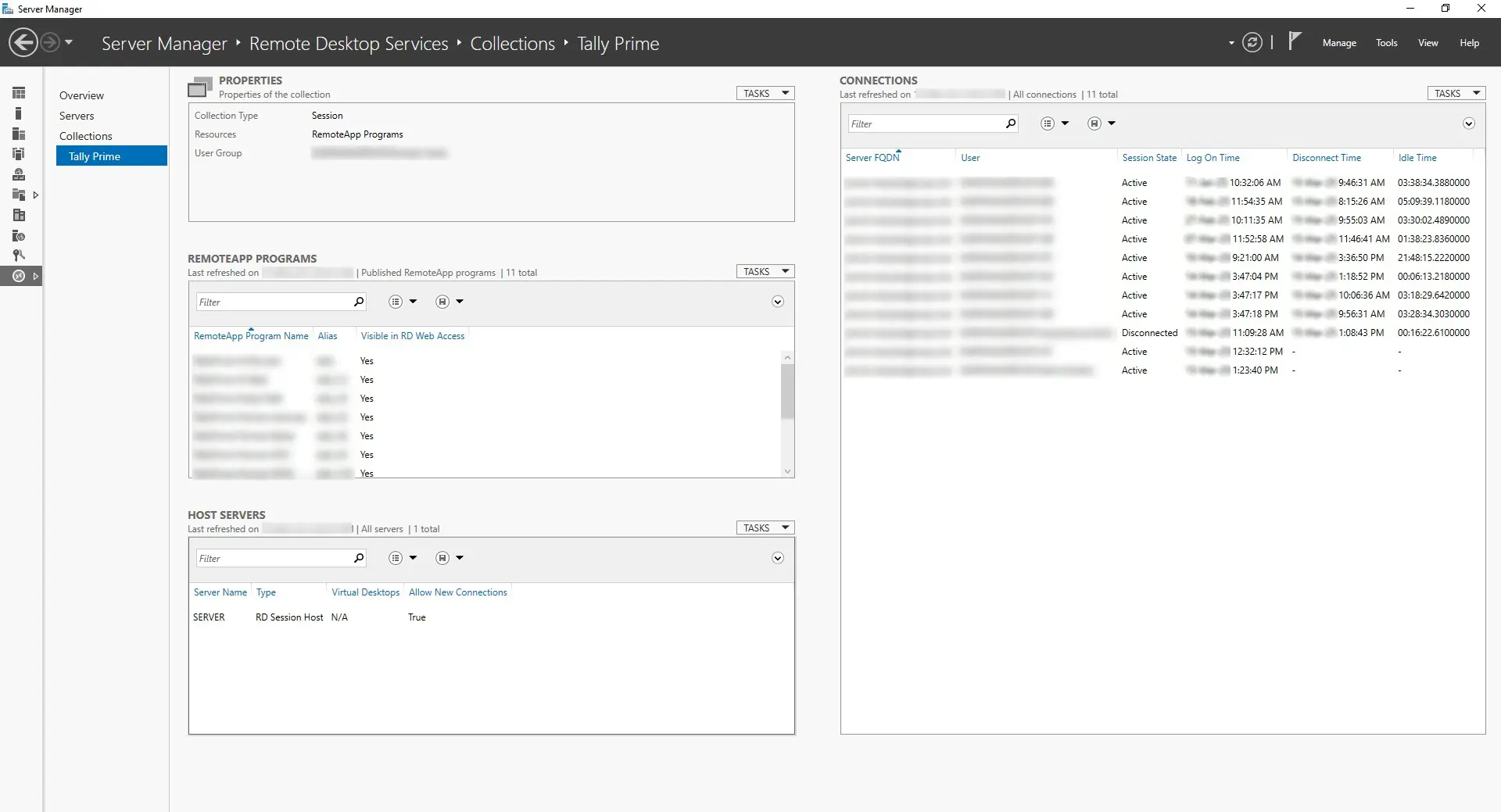Screen dimensions: 1501x812
Task: Open the RemoteApp Programs TASKS dropdown
Action: [765, 271]
